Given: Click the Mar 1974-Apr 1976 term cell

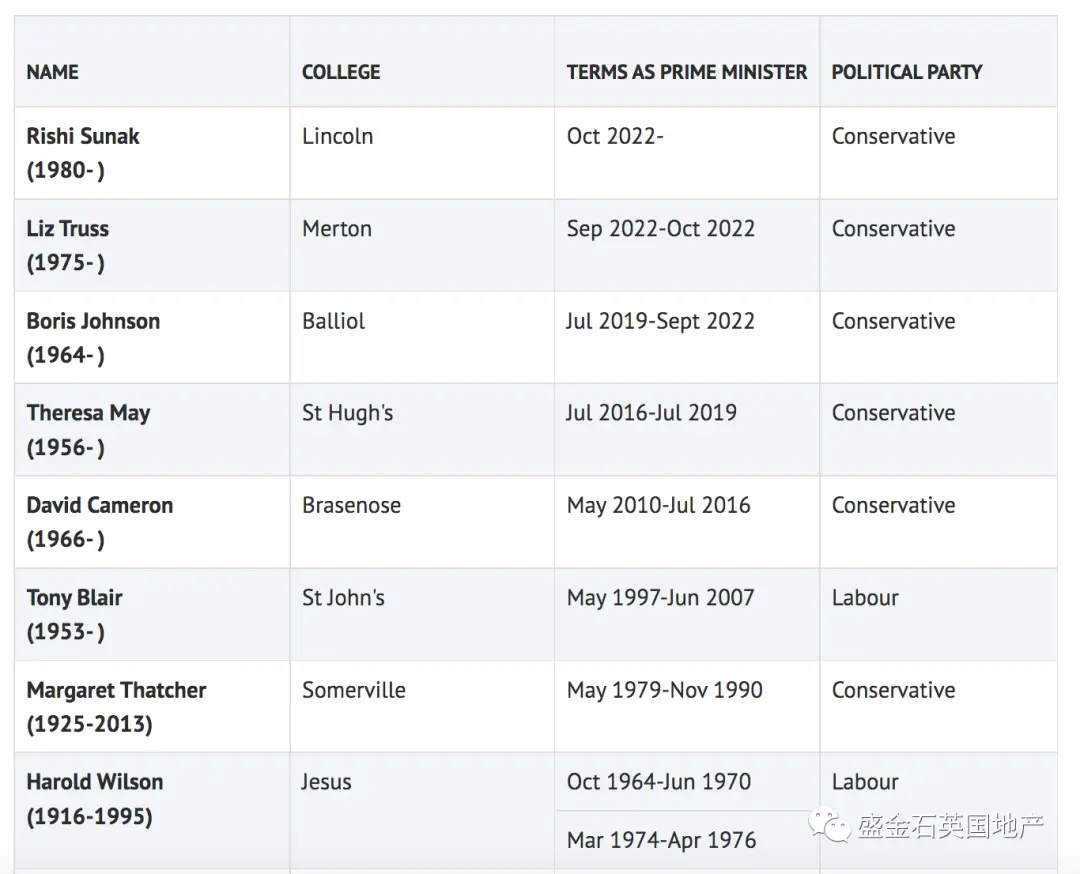Looking at the screenshot, I should (x=687, y=840).
